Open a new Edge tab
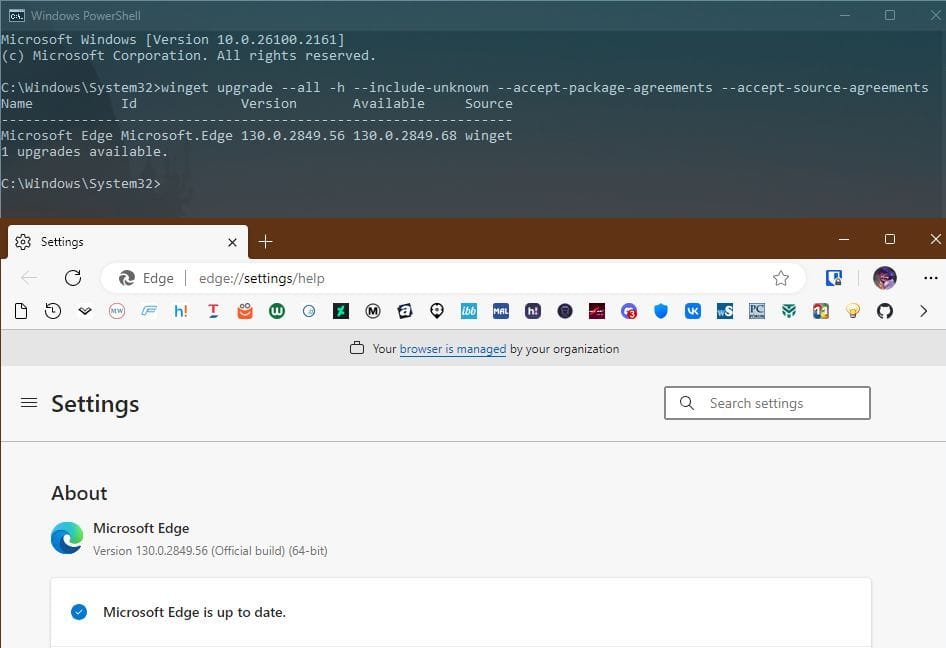 click(265, 242)
